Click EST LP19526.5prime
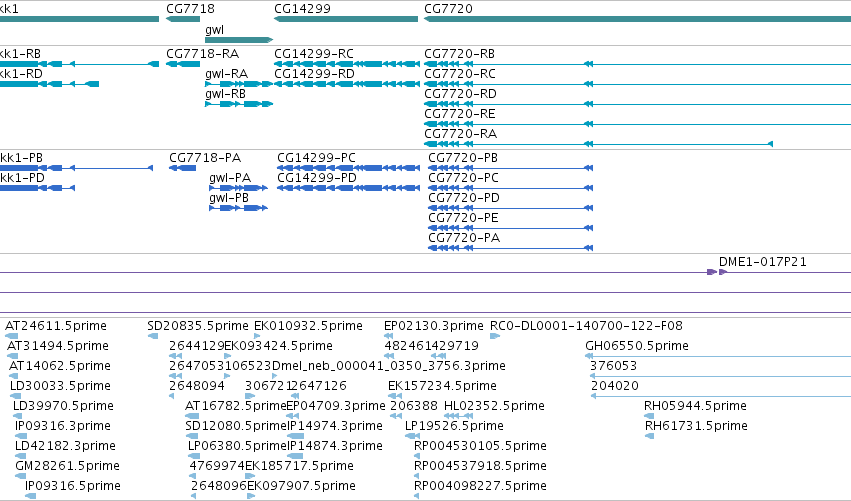851x501 pixels. [x=454, y=427]
